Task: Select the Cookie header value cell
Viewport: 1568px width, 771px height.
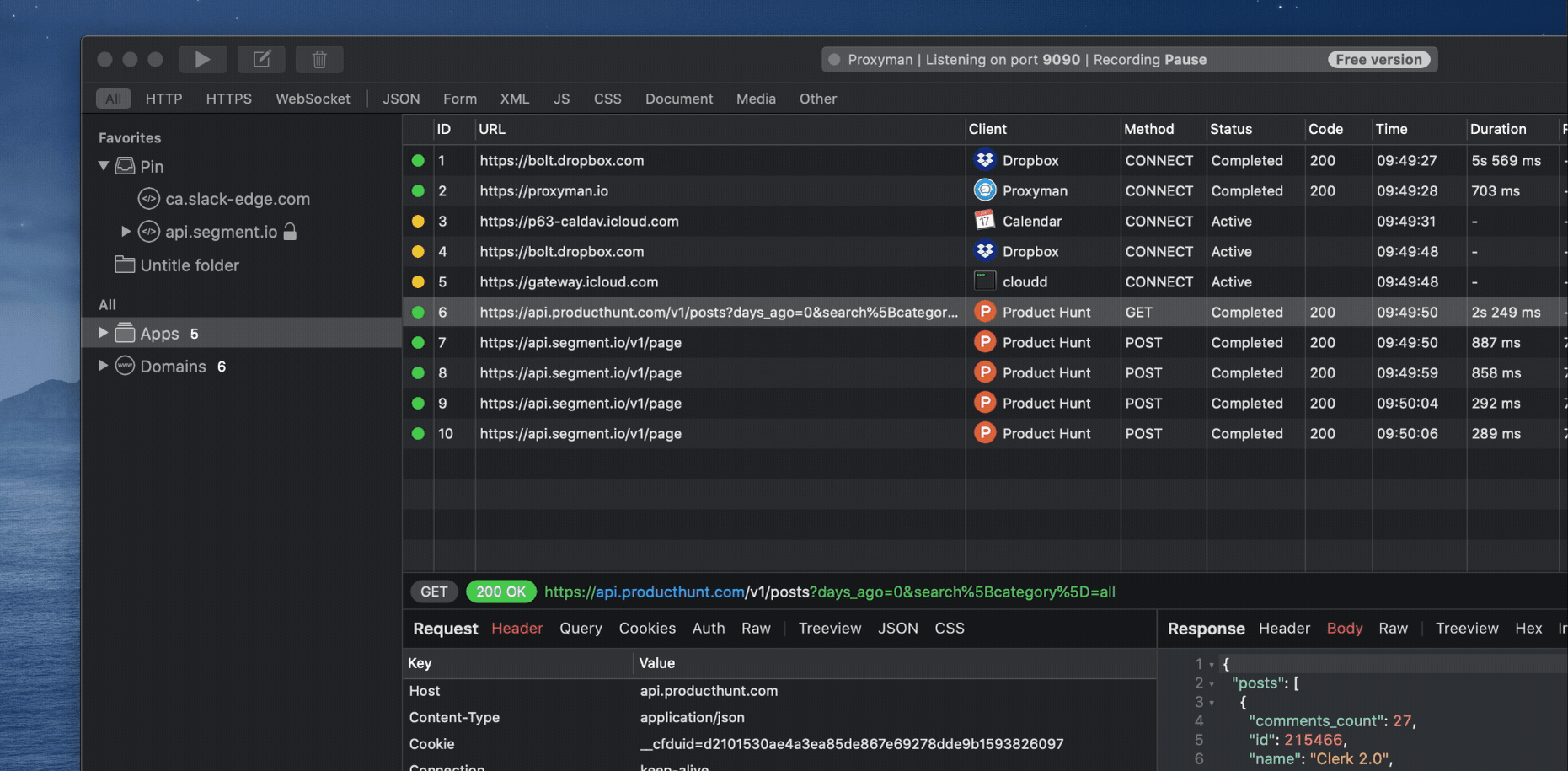Action: (x=851, y=744)
